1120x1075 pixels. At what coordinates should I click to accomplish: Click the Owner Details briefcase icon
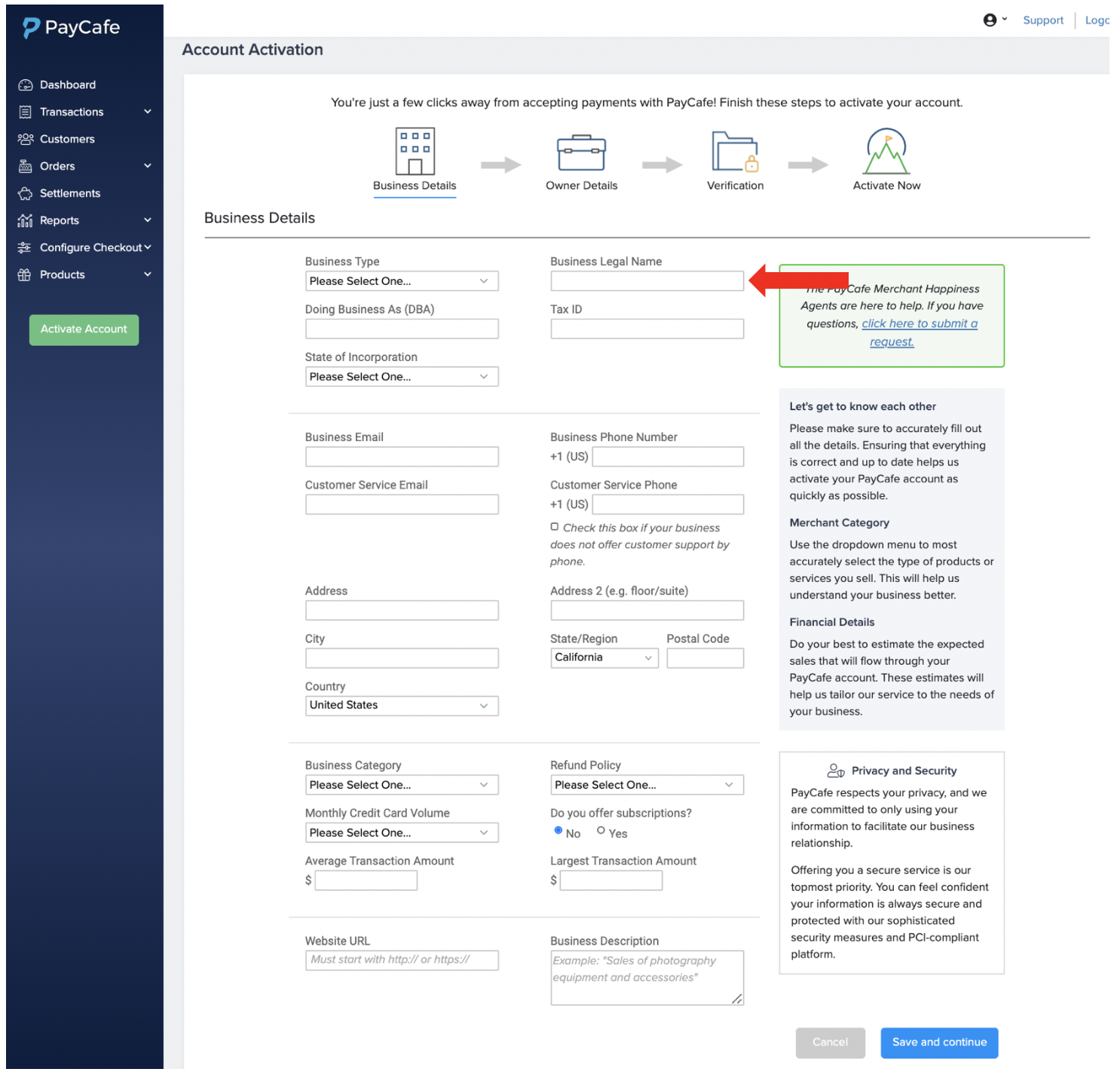[x=581, y=153]
